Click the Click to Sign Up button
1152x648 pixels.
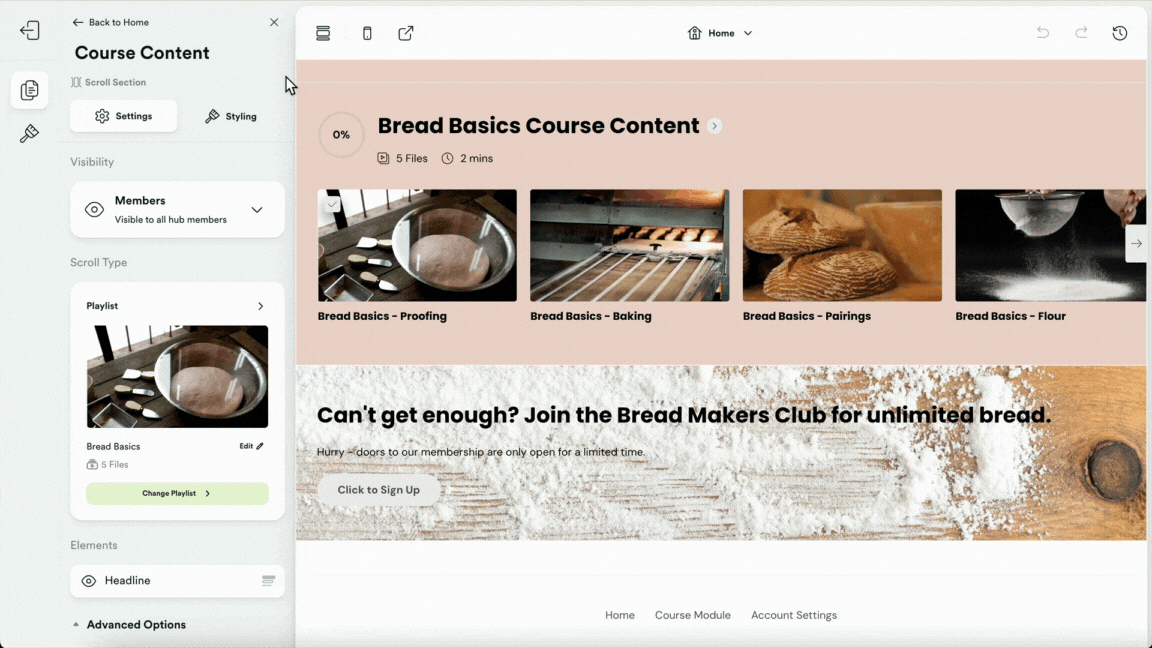click(x=377, y=490)
